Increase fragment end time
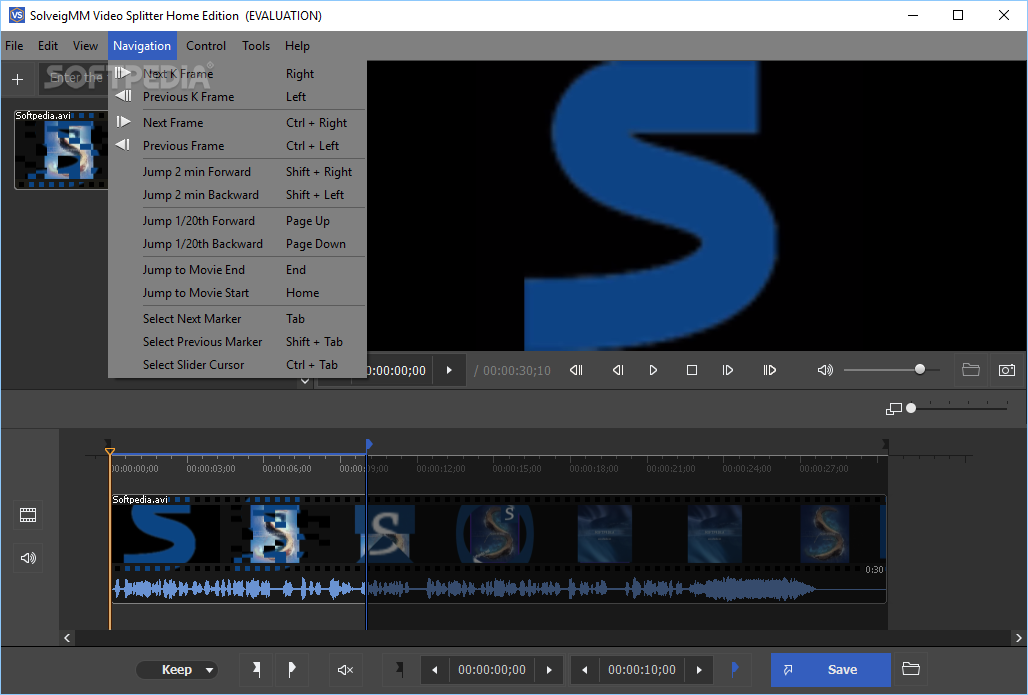Screen dimensions: 1028x695 coord(699,670)
